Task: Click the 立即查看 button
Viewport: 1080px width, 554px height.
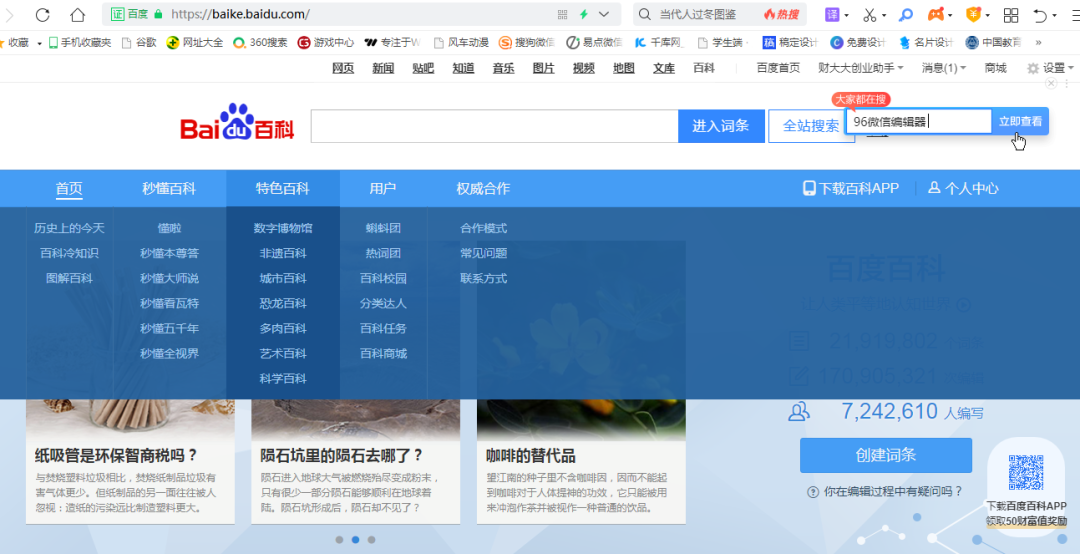Action: (1020, 121)
